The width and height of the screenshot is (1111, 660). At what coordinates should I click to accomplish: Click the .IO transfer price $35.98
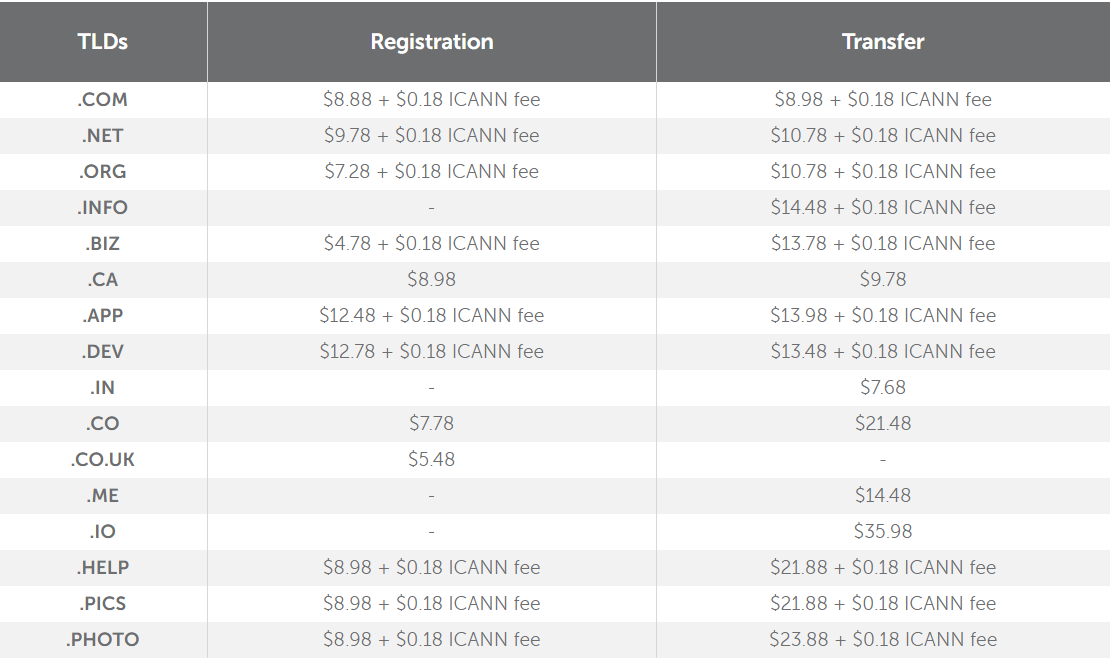(883, 532)
